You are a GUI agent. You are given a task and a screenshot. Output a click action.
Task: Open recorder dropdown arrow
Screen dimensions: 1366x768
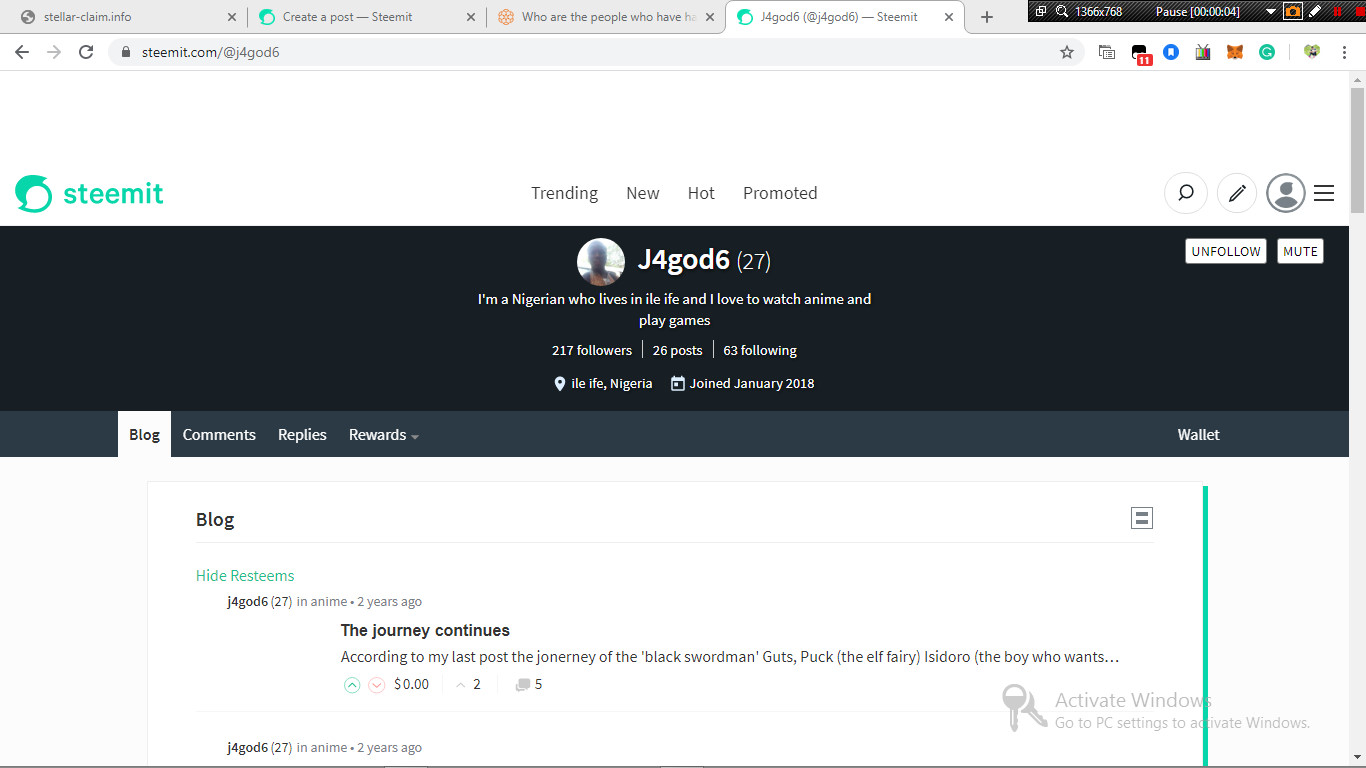(1271, 11)
